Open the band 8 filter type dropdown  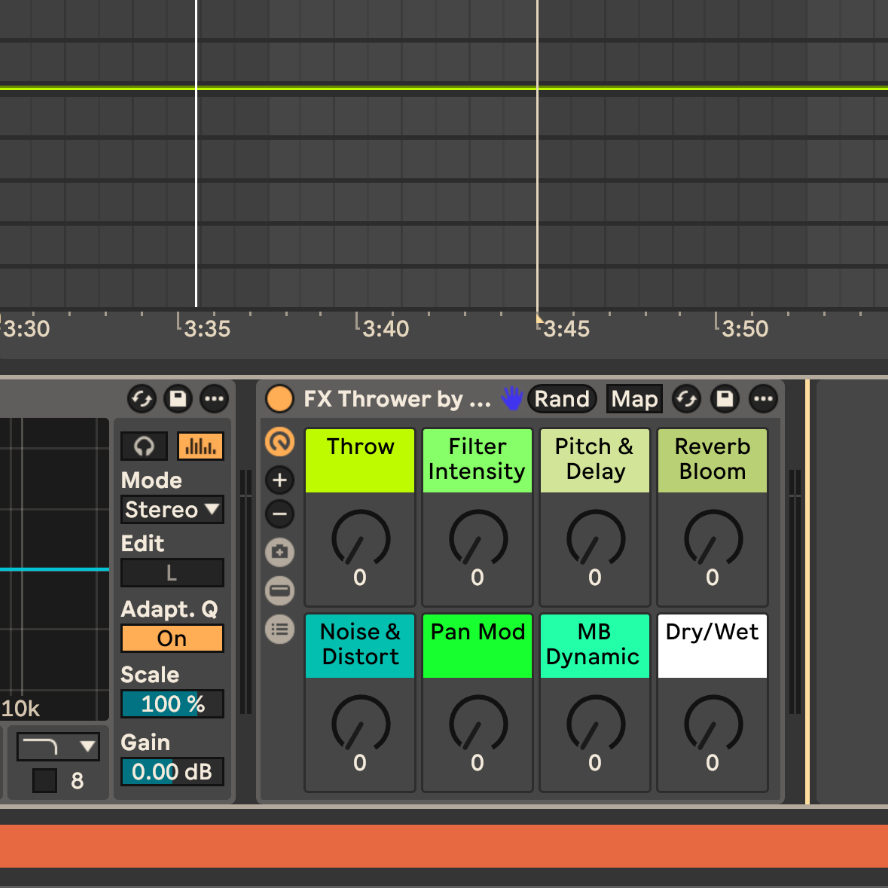(59, 745)
